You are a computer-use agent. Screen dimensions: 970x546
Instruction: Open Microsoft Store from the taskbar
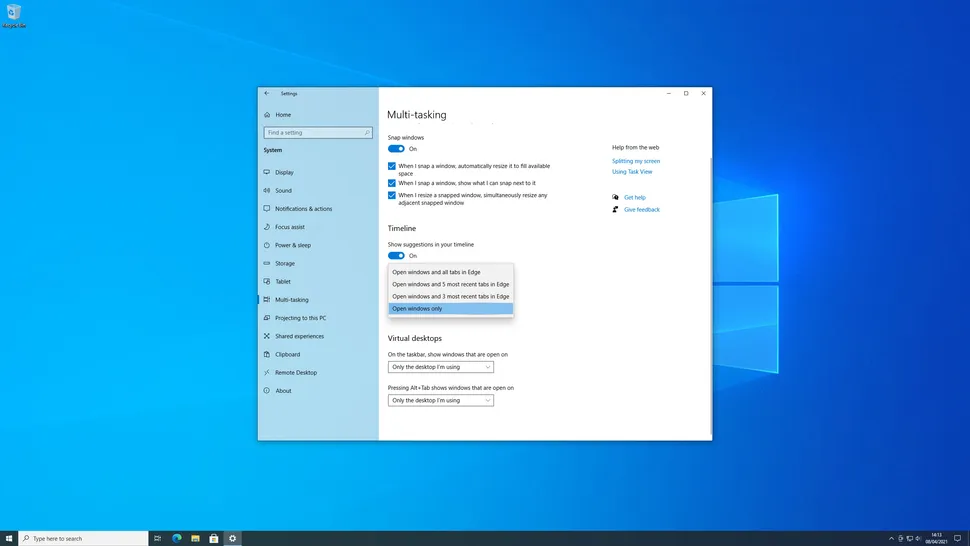213,539
